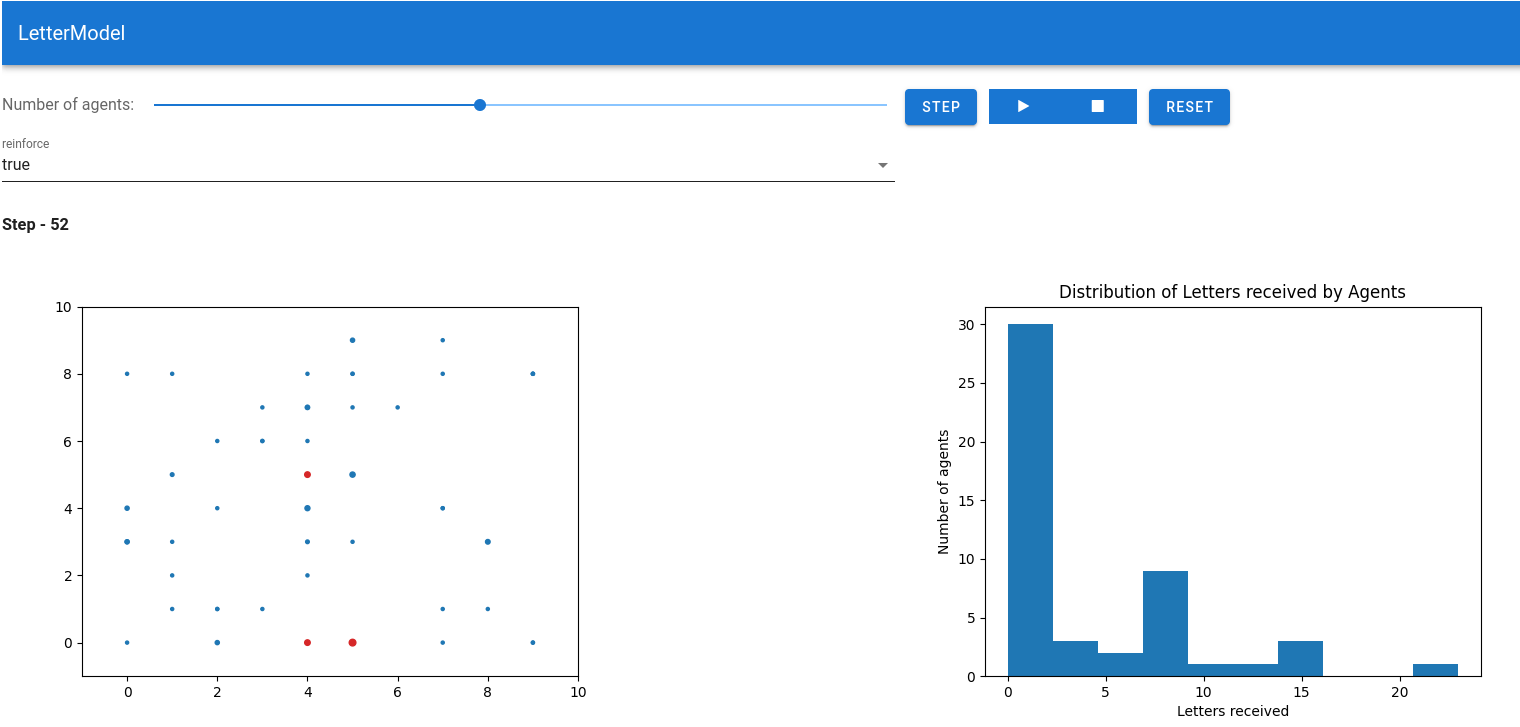The width and height of the screenshot is (1520, 727).
Task: Open the reinforce dropdown arrow
Action: pyautogui.click(x=882, y=164)
